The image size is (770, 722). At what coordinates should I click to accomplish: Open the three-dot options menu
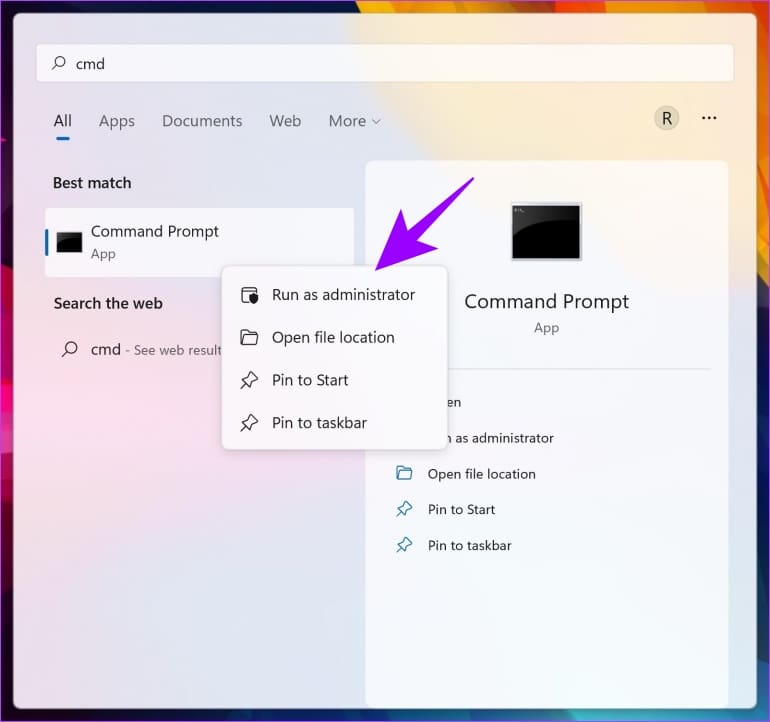(x=709, y=118)
